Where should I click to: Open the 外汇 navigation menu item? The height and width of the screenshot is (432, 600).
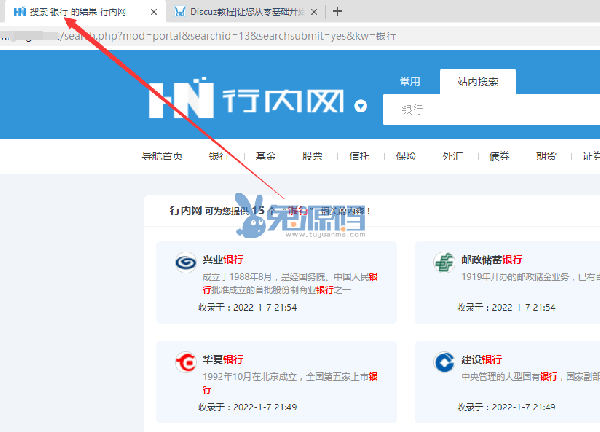(453, 156)
